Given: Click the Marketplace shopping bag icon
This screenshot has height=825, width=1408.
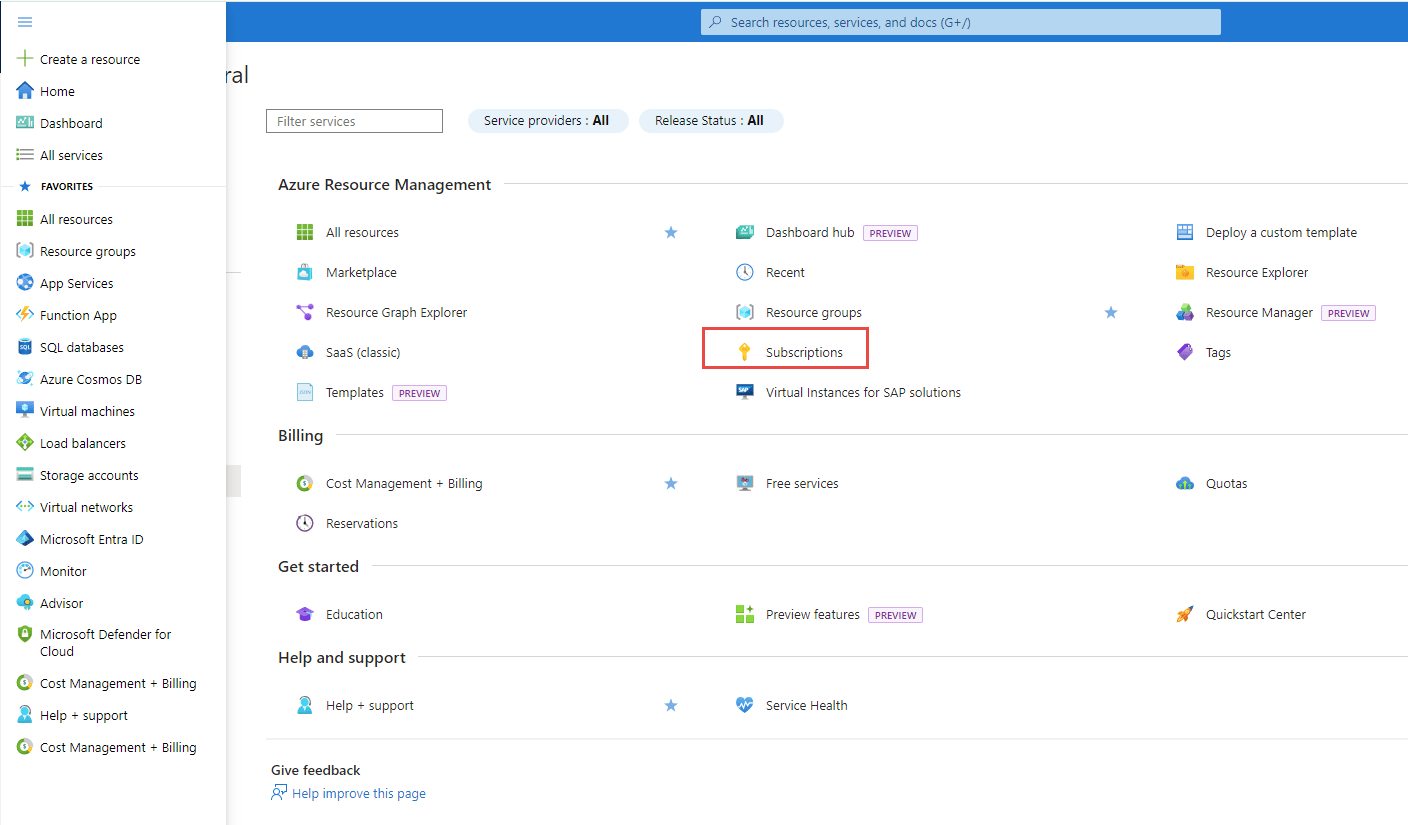Looking at the screenshot, I should click(305, 272).
